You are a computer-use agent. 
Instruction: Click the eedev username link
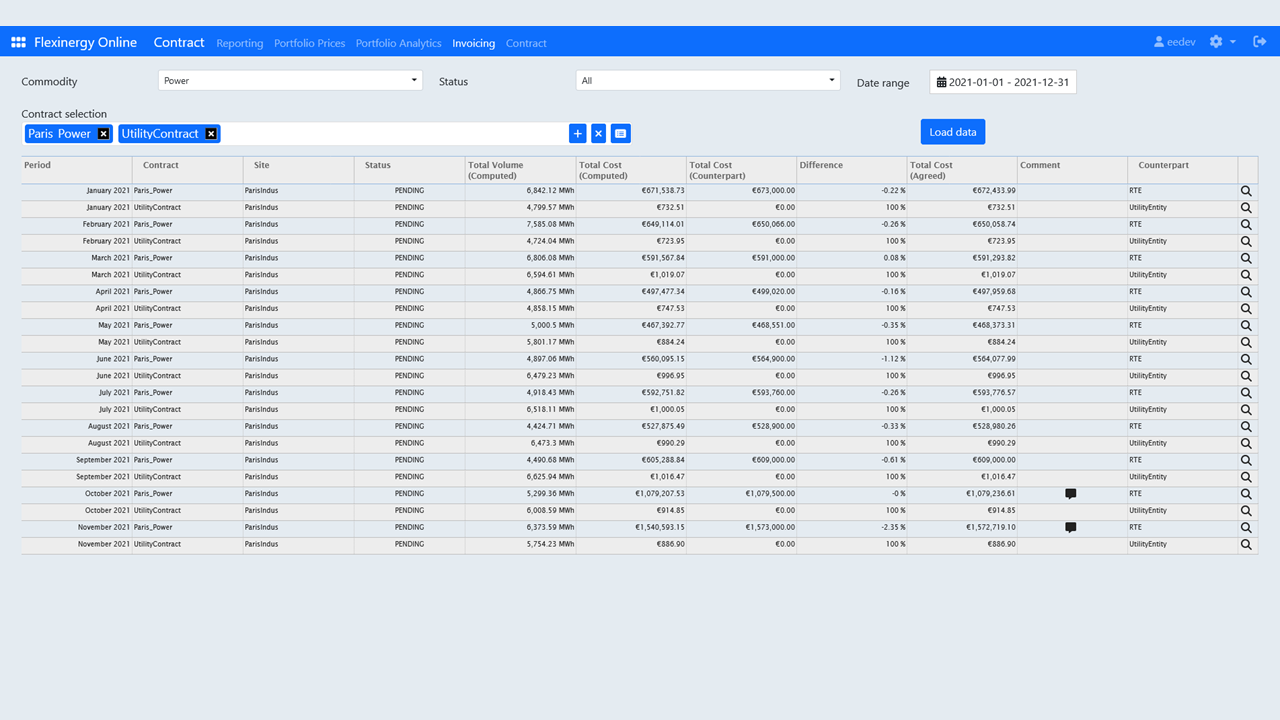pos(1181,43)
